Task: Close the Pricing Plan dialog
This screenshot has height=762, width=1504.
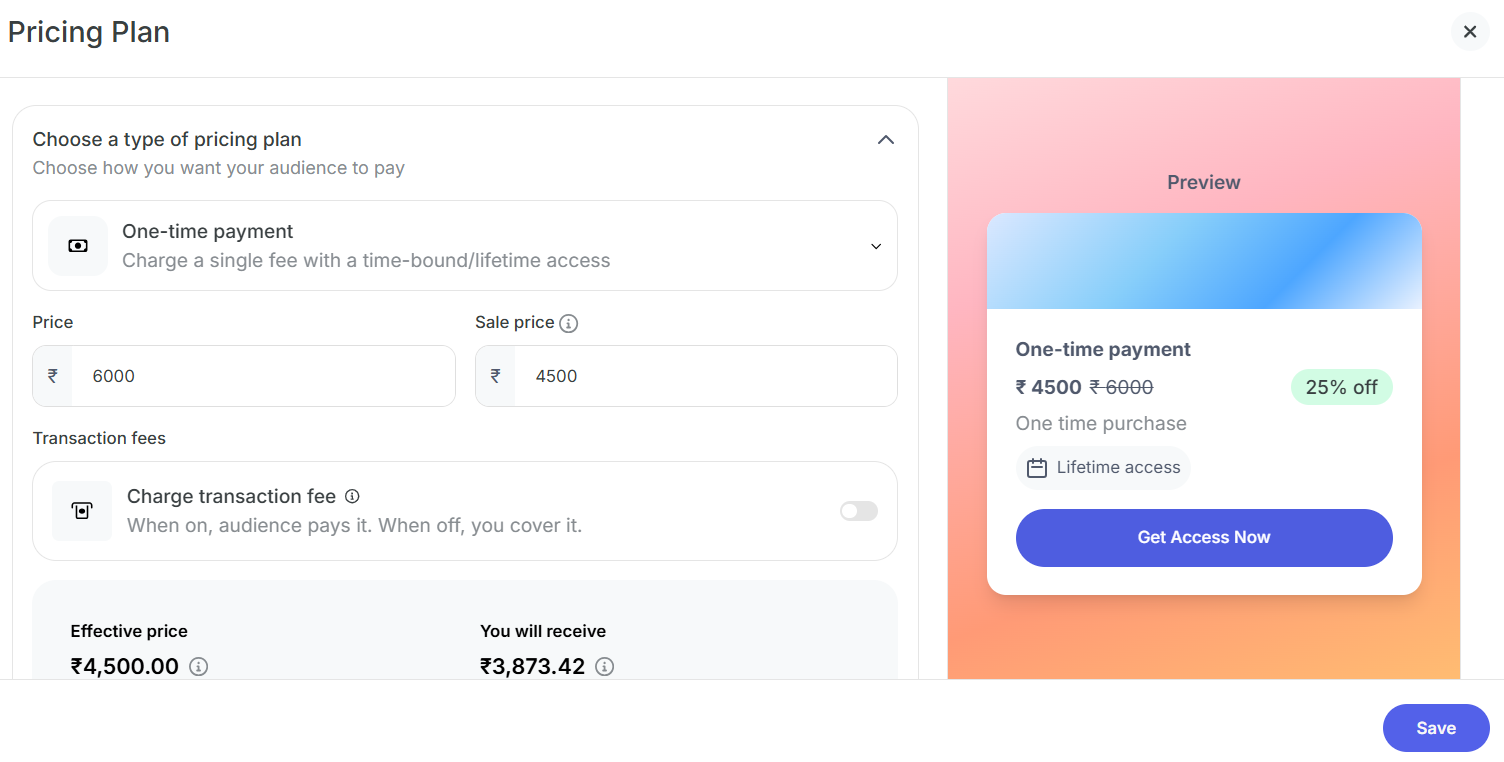Action: [x=1469, y=32]
